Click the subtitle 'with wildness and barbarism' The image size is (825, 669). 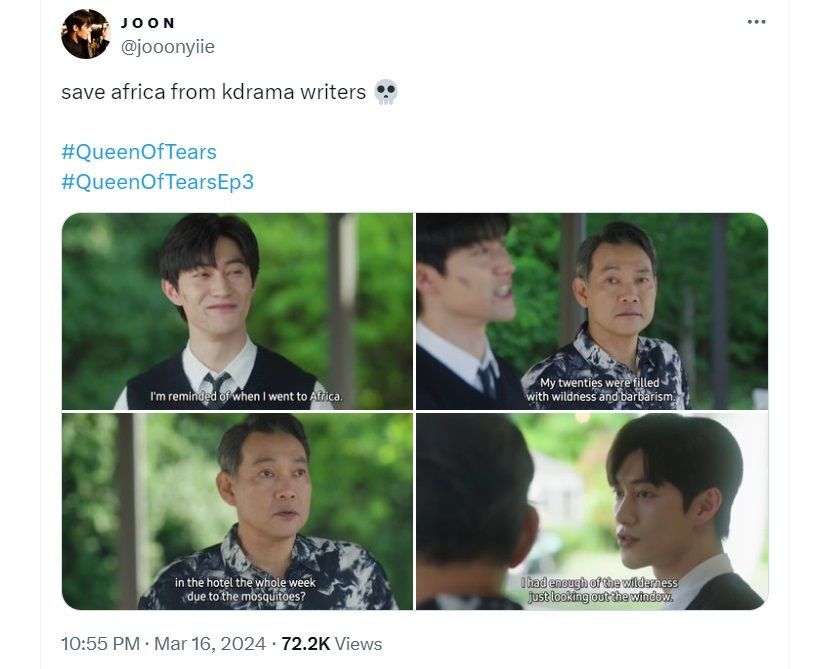pyautogui.click(x=600, y=397)
